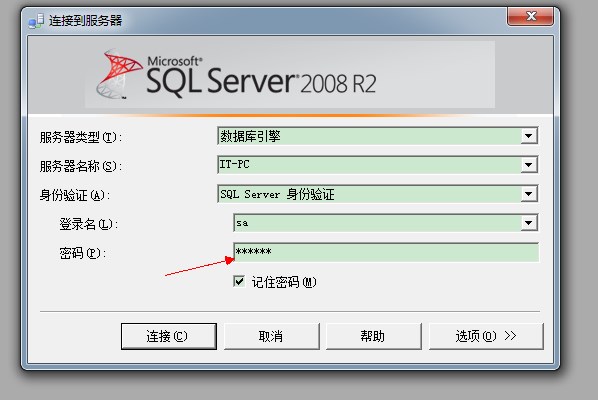Click the 取消 (Cancel) button
The height and width of the screenshot is (400, 598).
click(x=272, y=336)
